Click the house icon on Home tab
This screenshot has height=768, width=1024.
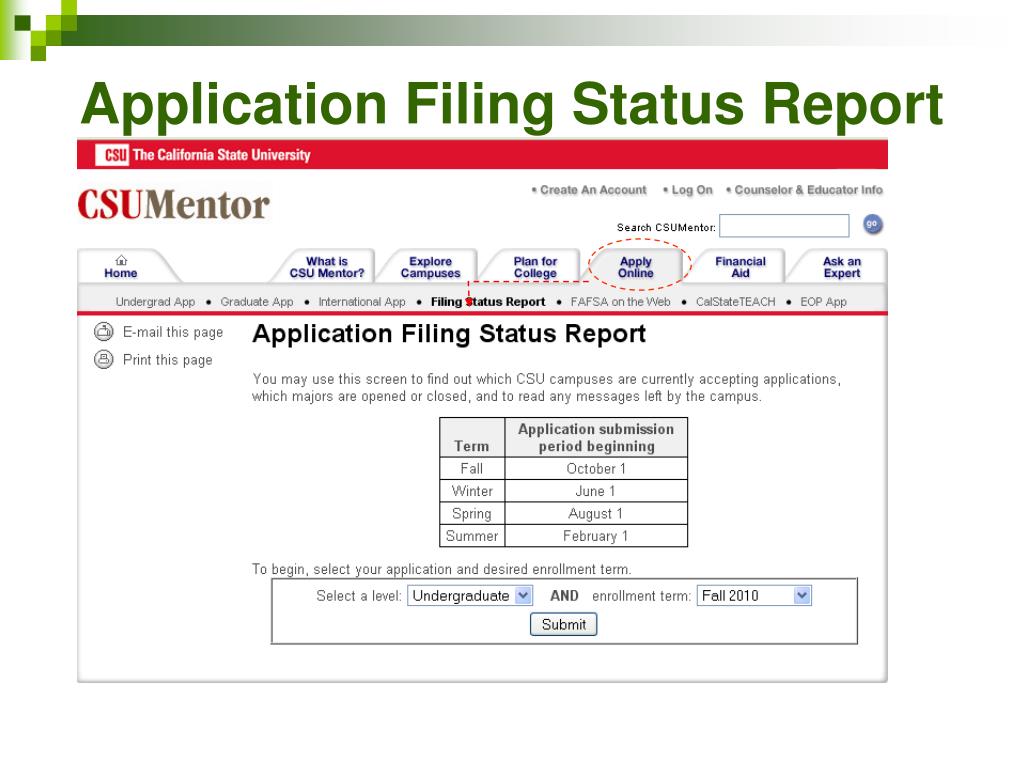[121, 260]
